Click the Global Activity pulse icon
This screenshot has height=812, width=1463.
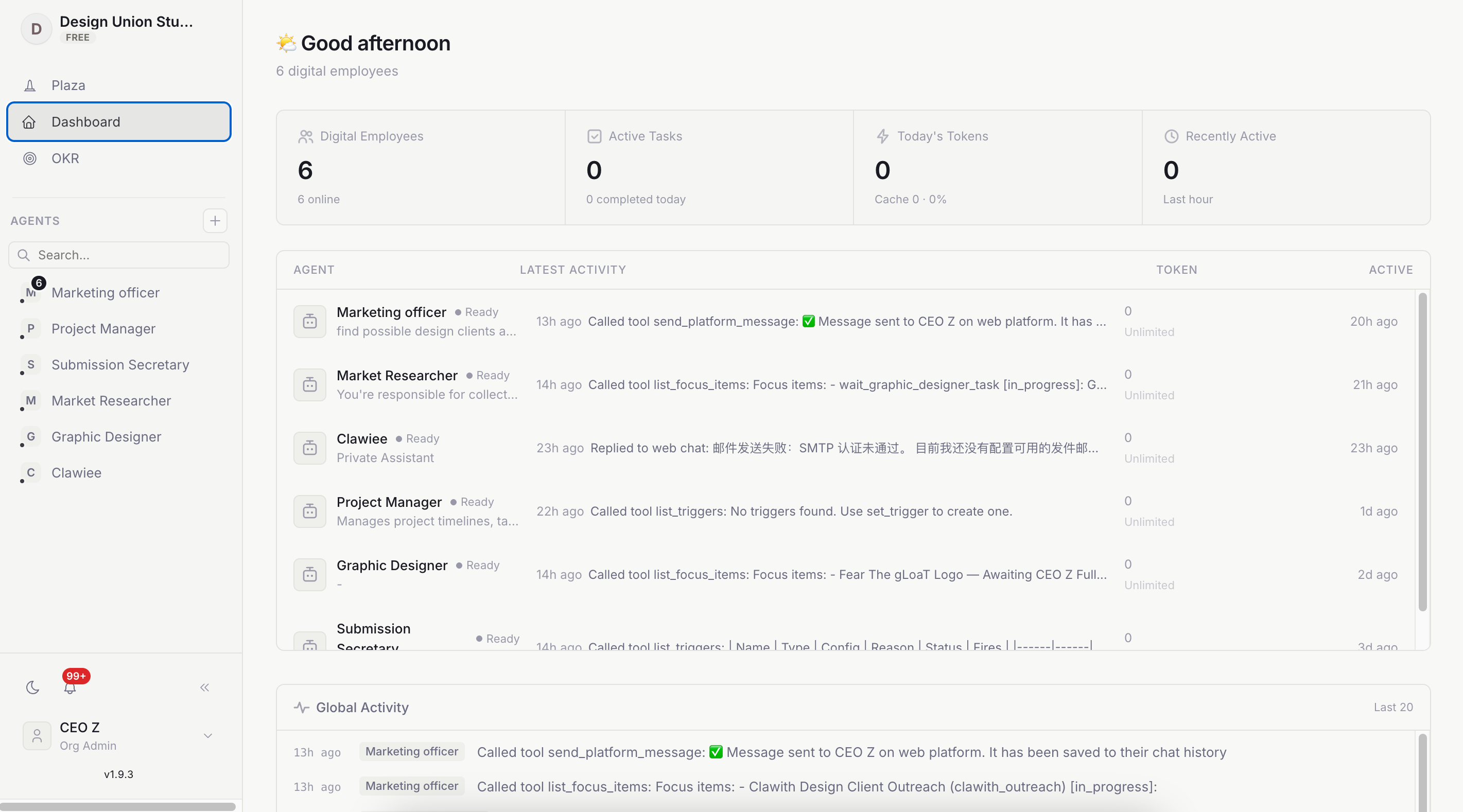point(302,708)
